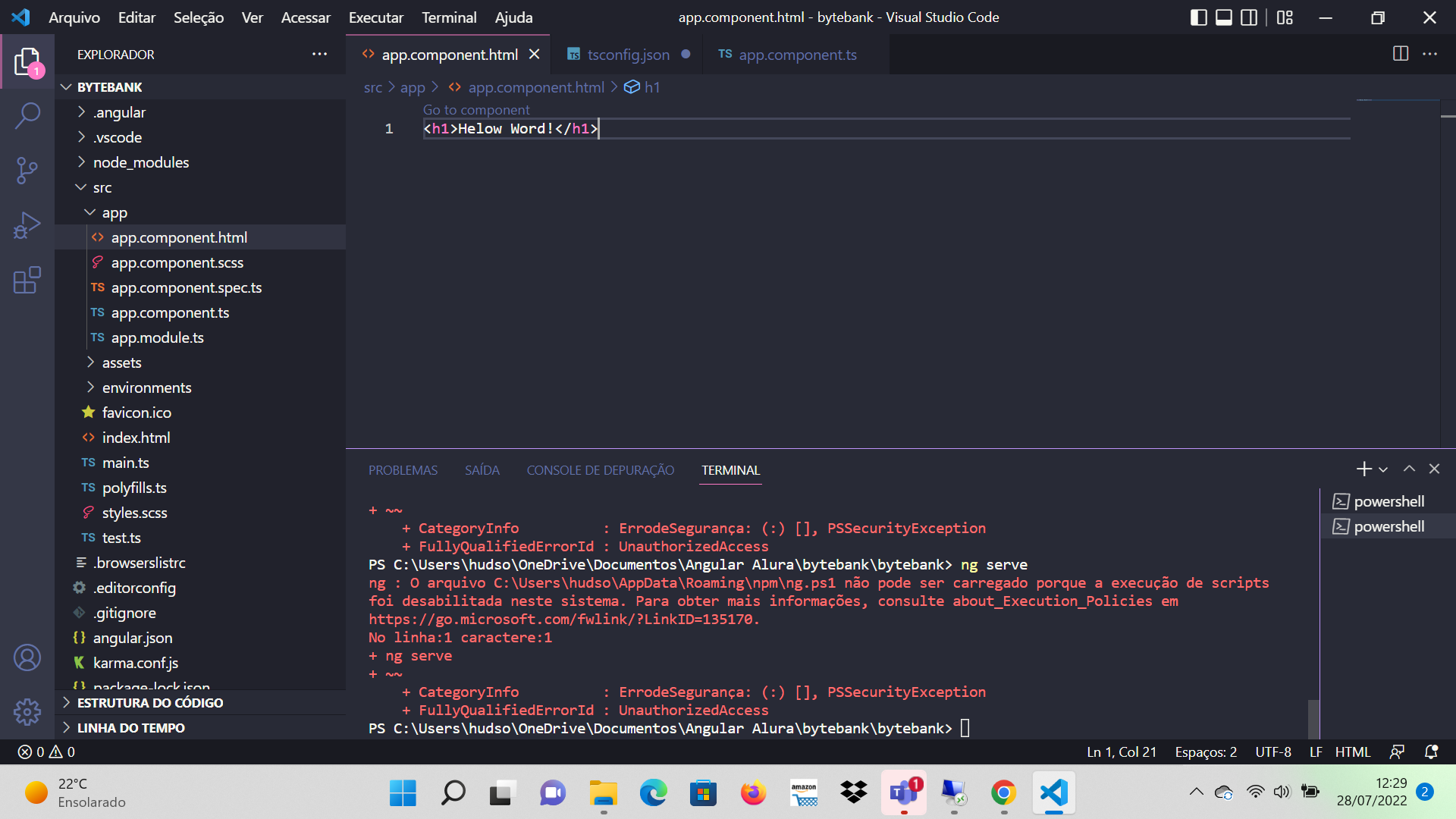Open app.module.ts in explorer
Image resolution: width=1456 pixels, height=819 pixels.
click(200, 337)
